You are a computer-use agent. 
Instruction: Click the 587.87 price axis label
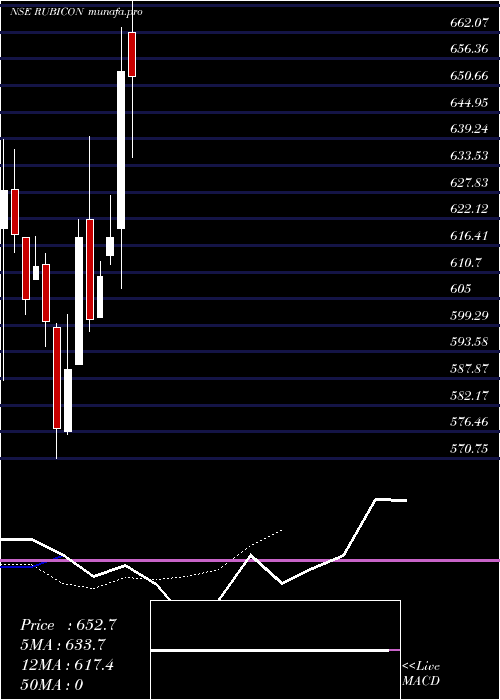click(469, 369)
